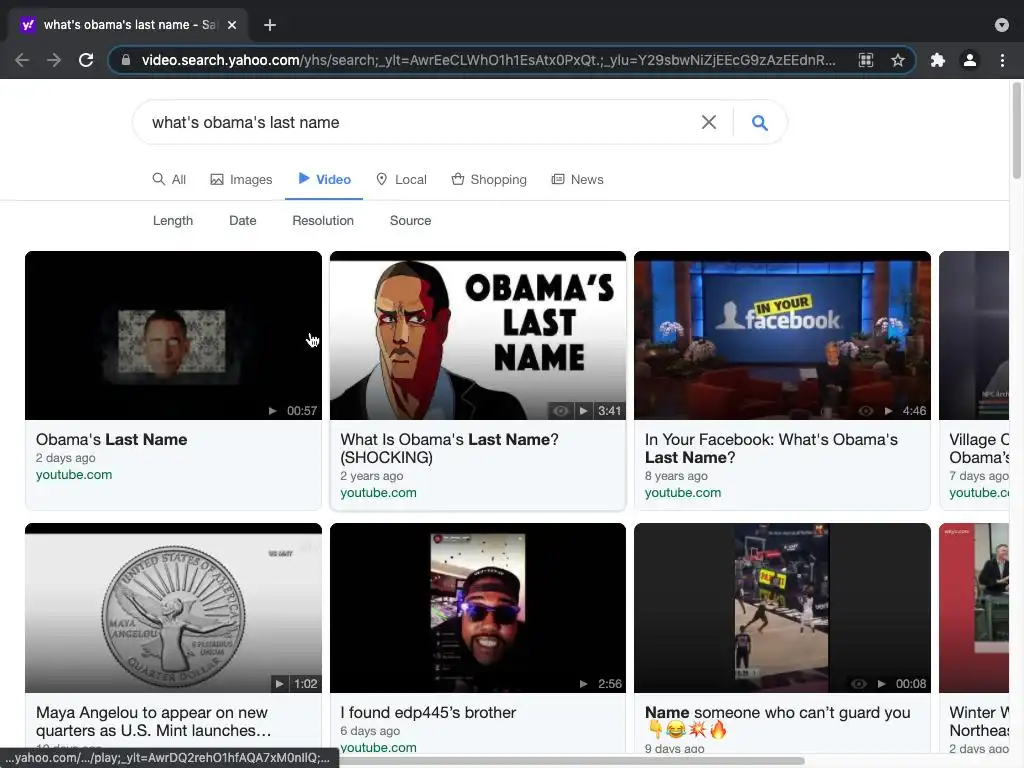Click the horizontal scrollbar at bottom
This screenshot has height=768, width=1024.
571,761
